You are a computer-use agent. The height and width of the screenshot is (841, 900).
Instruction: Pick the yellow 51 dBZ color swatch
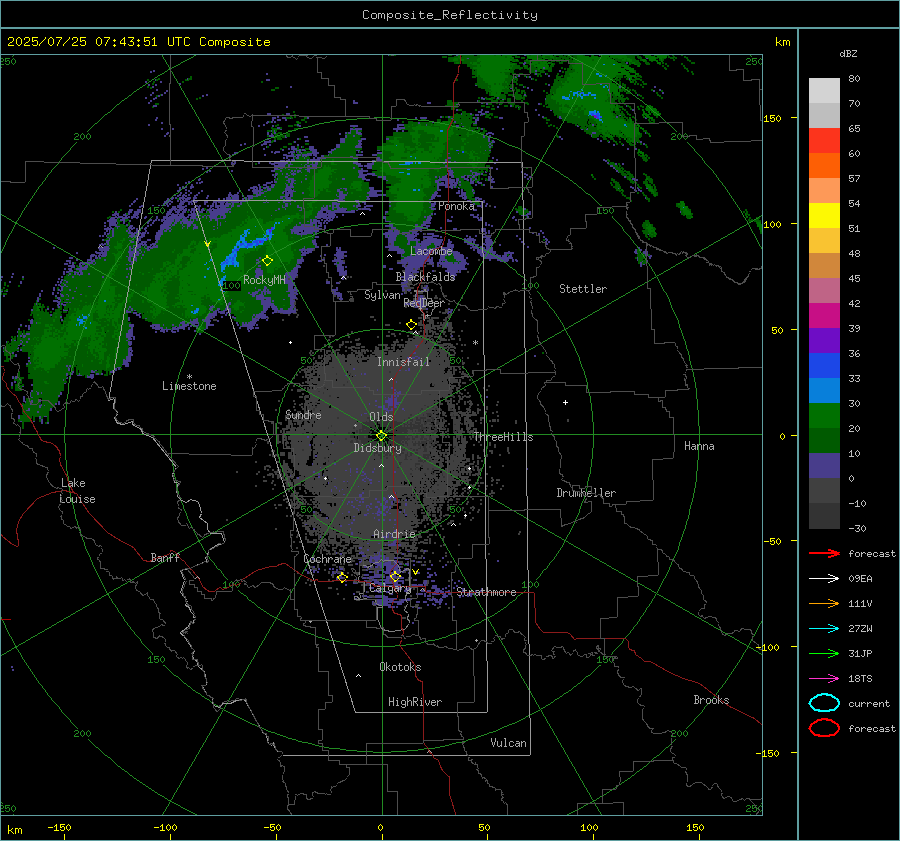click(x=824, y=215)
